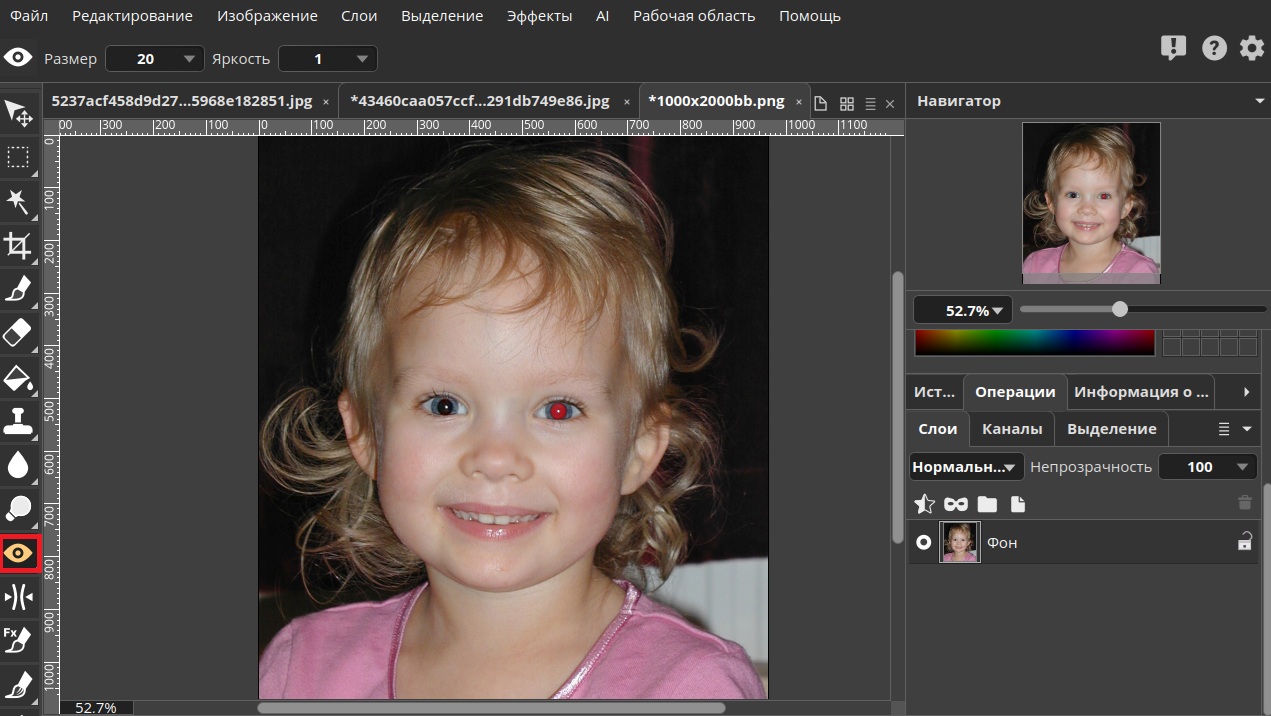Expand the blend mode Нормальн dropdown

[x=966, y=466]
